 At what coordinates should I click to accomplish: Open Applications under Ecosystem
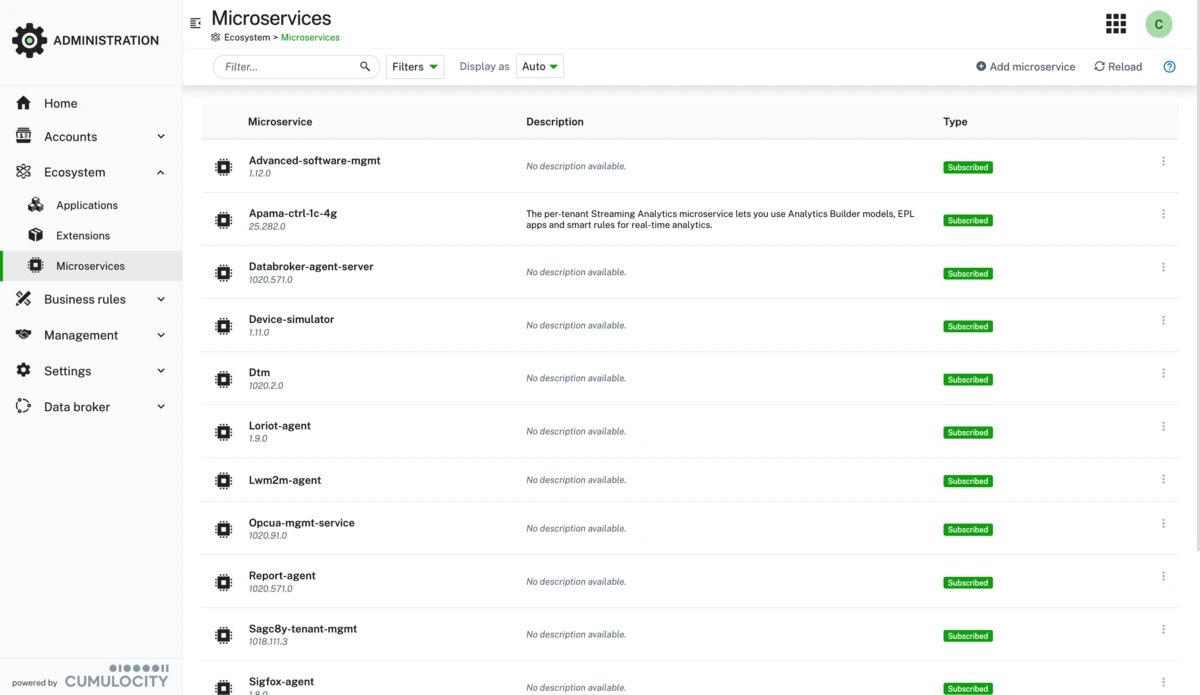coord(91,205)
